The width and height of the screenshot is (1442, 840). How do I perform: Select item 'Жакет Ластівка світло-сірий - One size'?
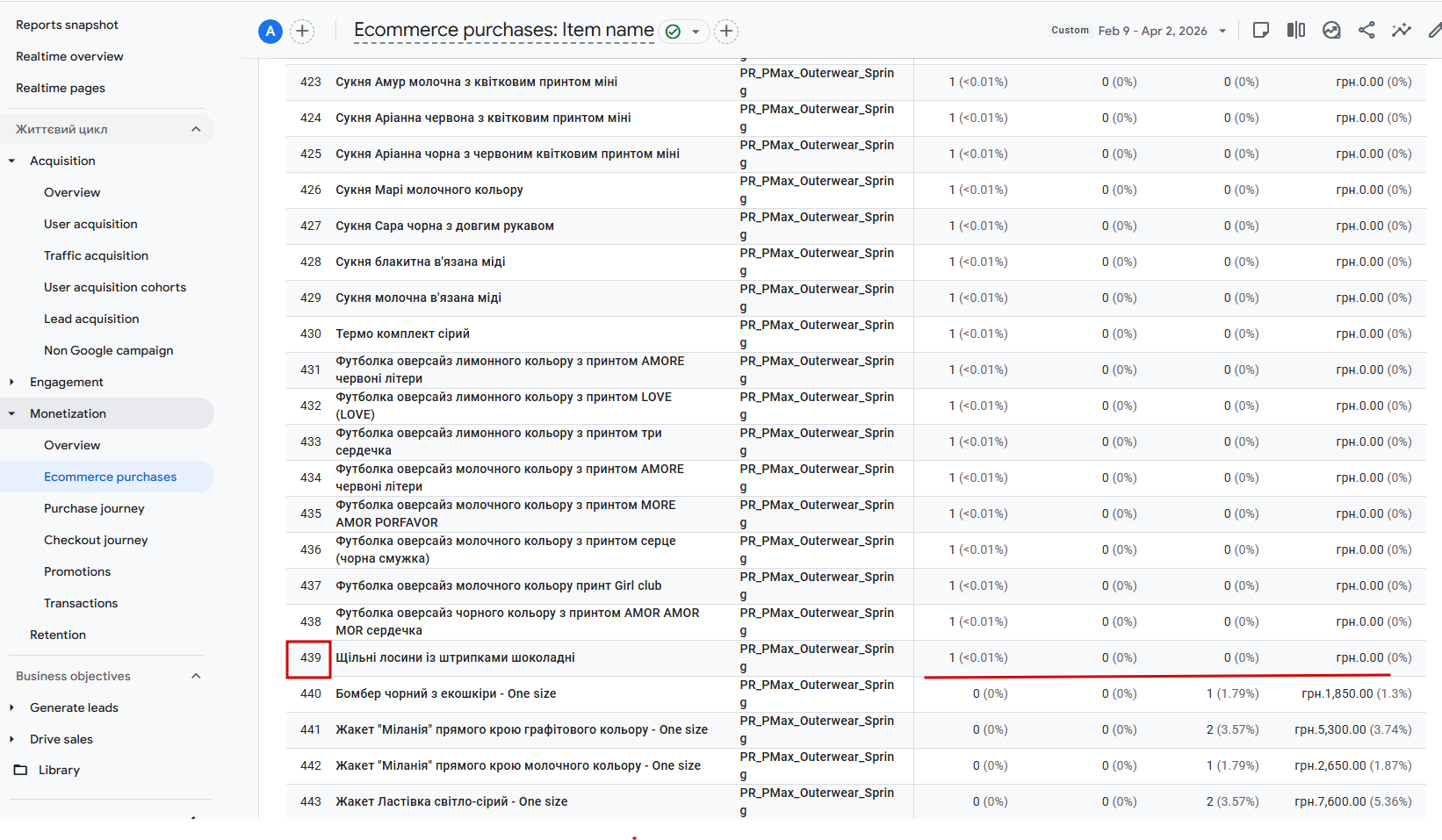coord(451,801)
